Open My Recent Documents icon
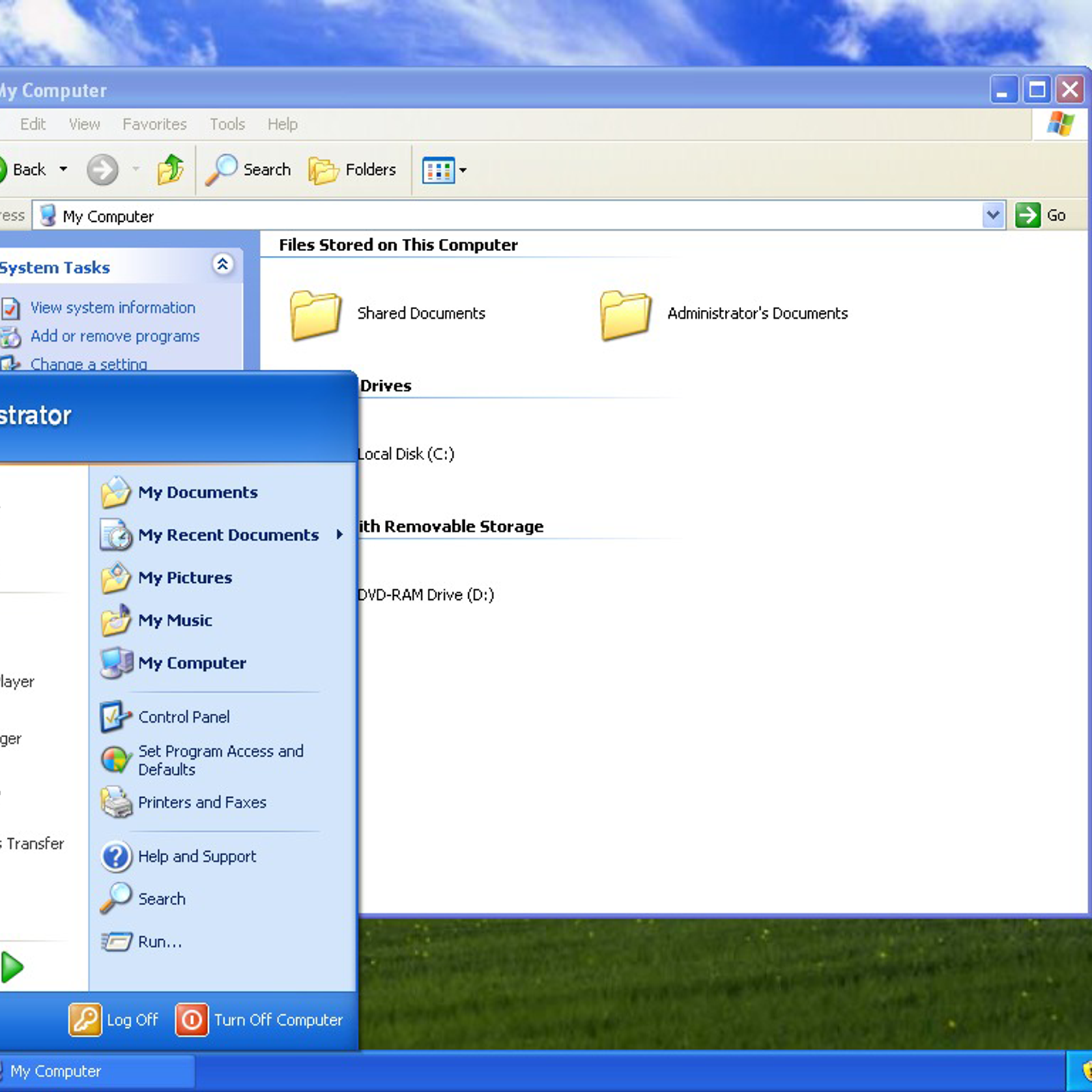Screen dimensions: 1092x1092 [x=116, y=535]
